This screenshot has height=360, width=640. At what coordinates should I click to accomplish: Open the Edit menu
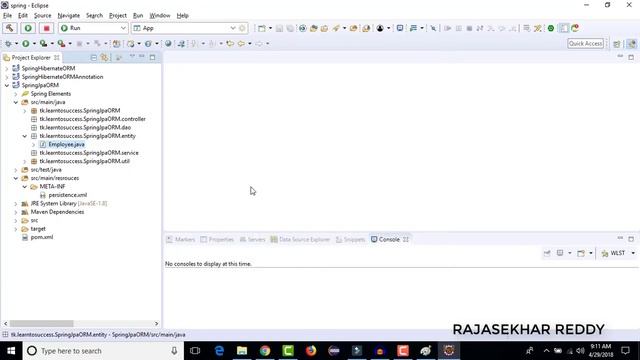(x=23, y=16)
